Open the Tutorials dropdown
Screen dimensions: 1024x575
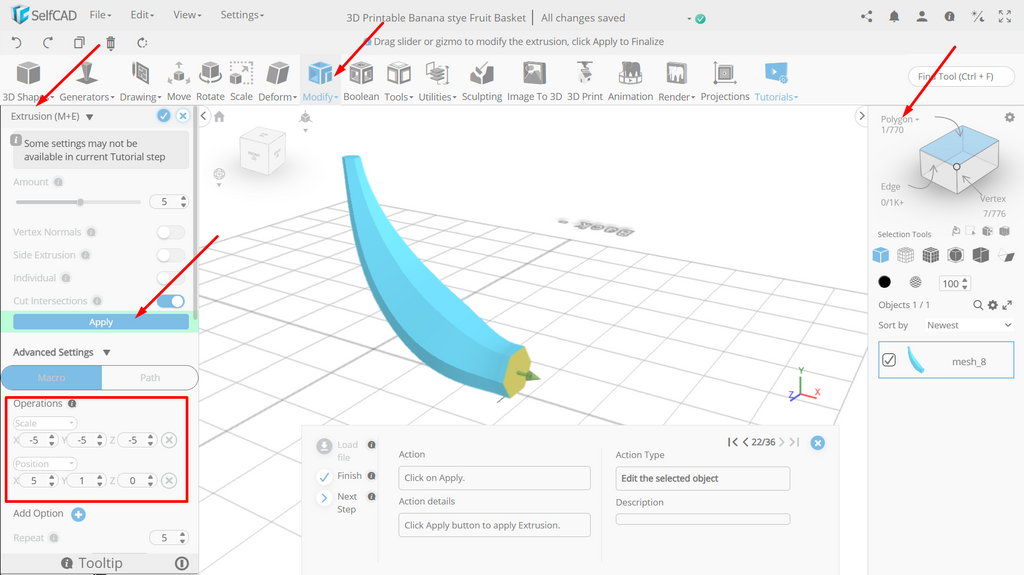[x=776, y=81]
